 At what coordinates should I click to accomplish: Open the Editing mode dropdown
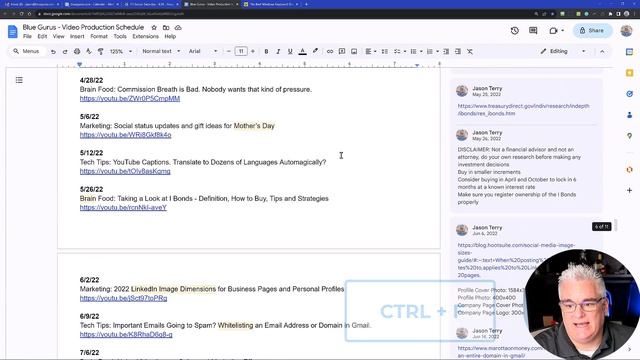tap(563, 51)
